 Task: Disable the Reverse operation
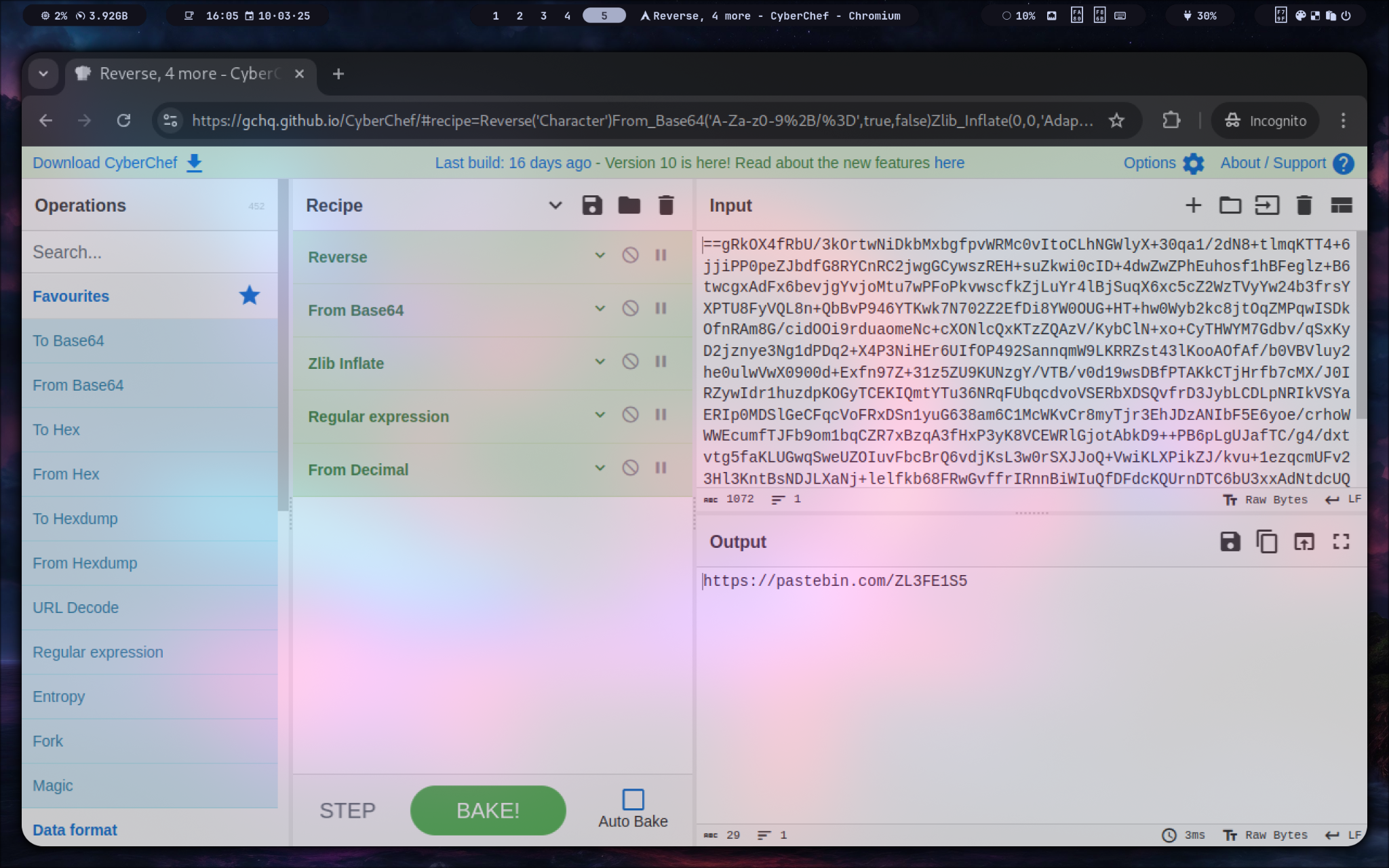[x=630, y=255]
